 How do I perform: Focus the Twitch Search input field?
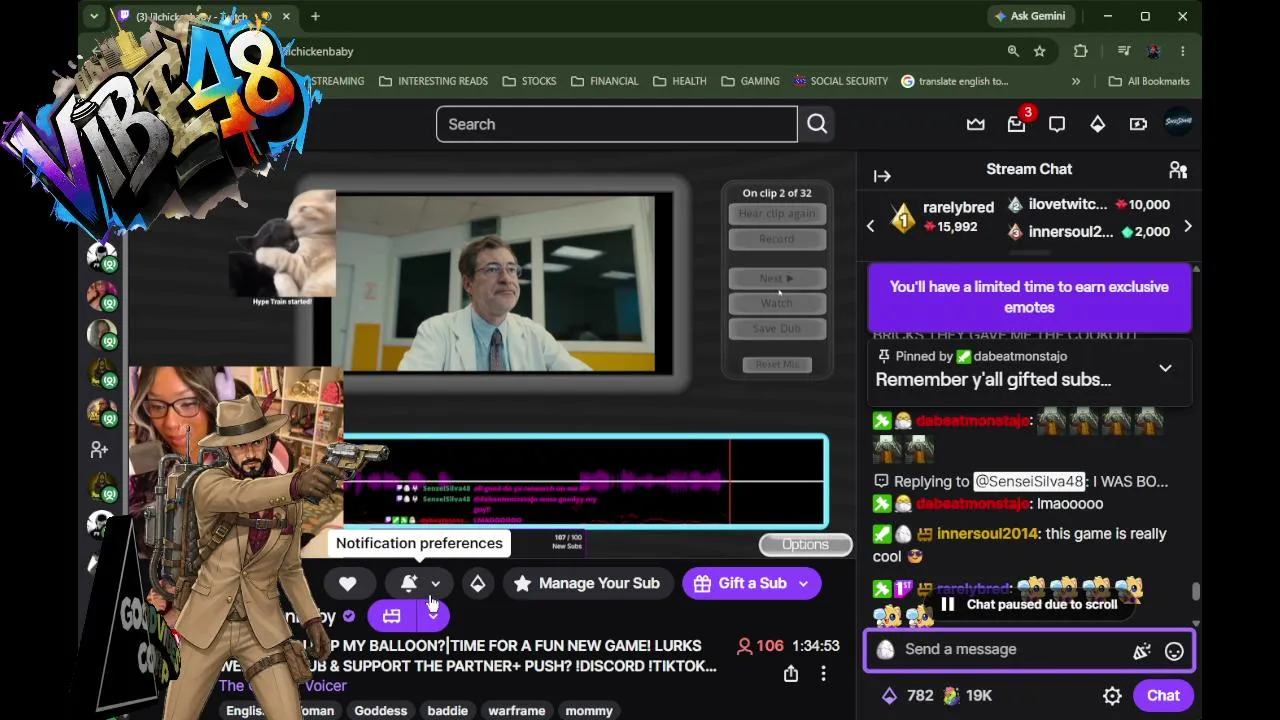(617, 124)
